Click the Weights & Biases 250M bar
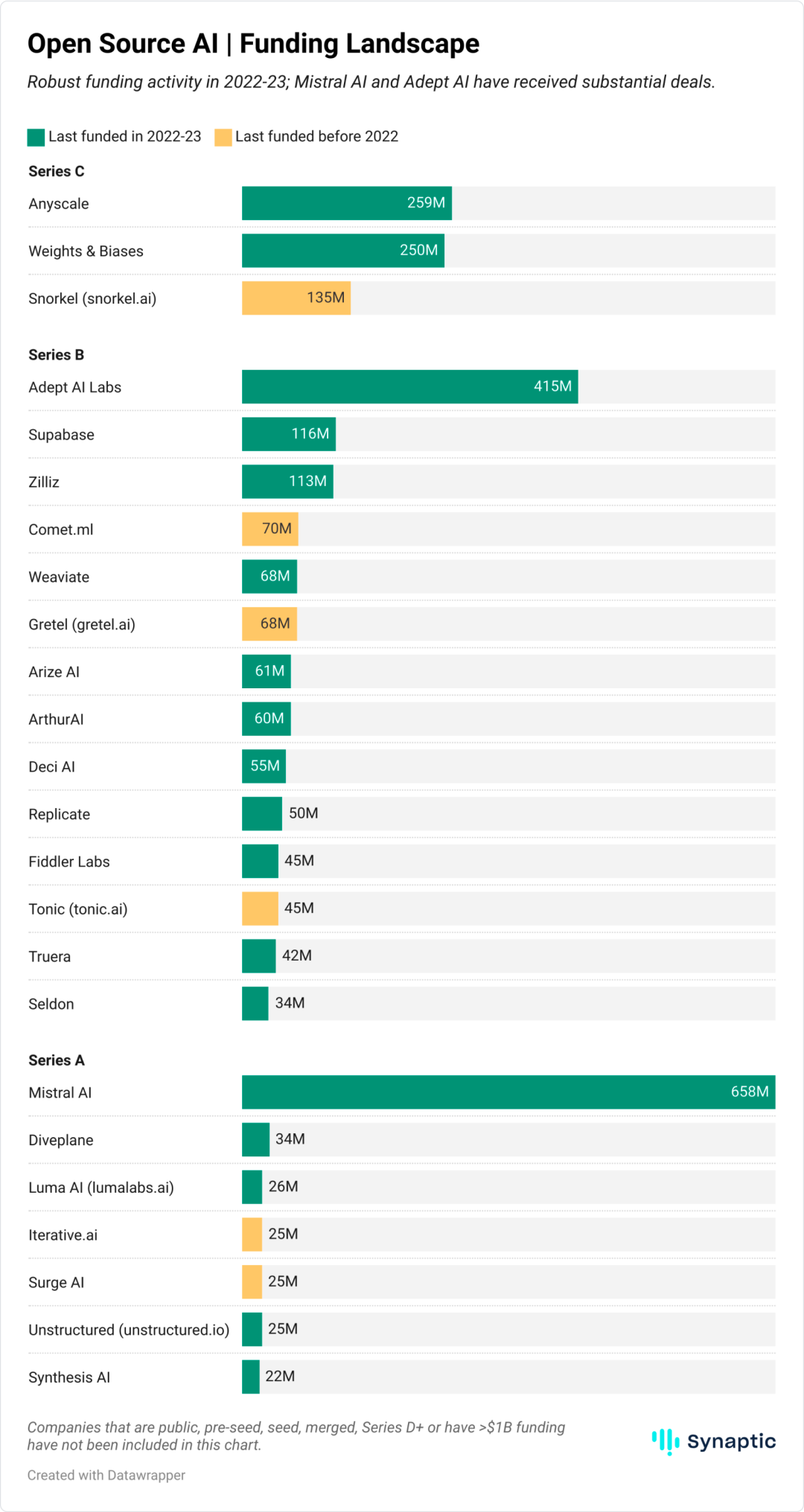Screen dimensions: 804x1512 (343, 251)
